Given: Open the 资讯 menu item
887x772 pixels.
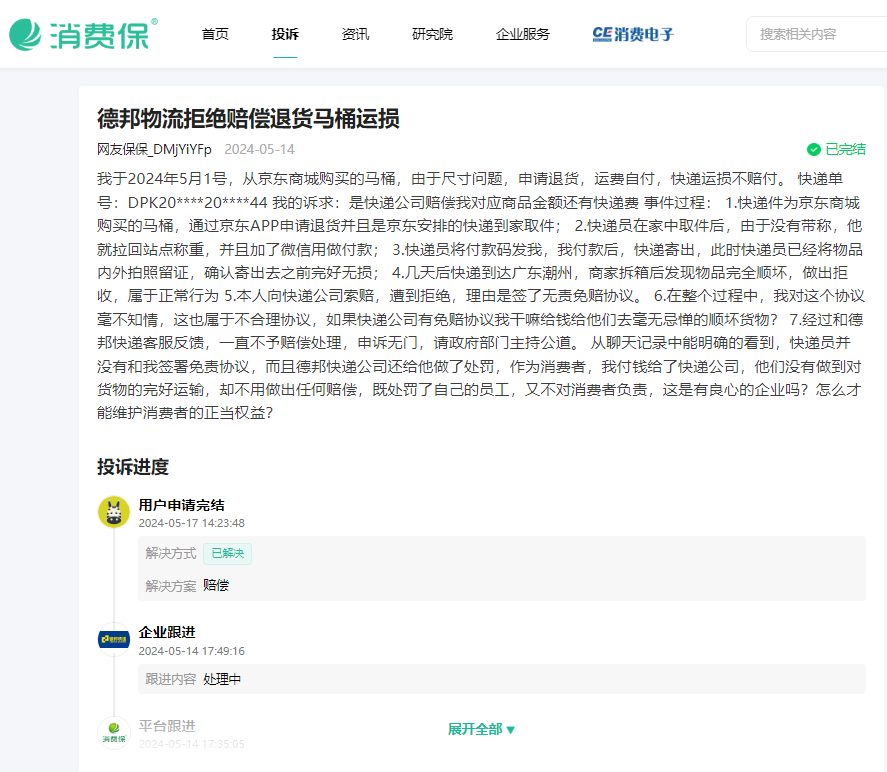Looking at the screenshot, I should coord(356,33).
